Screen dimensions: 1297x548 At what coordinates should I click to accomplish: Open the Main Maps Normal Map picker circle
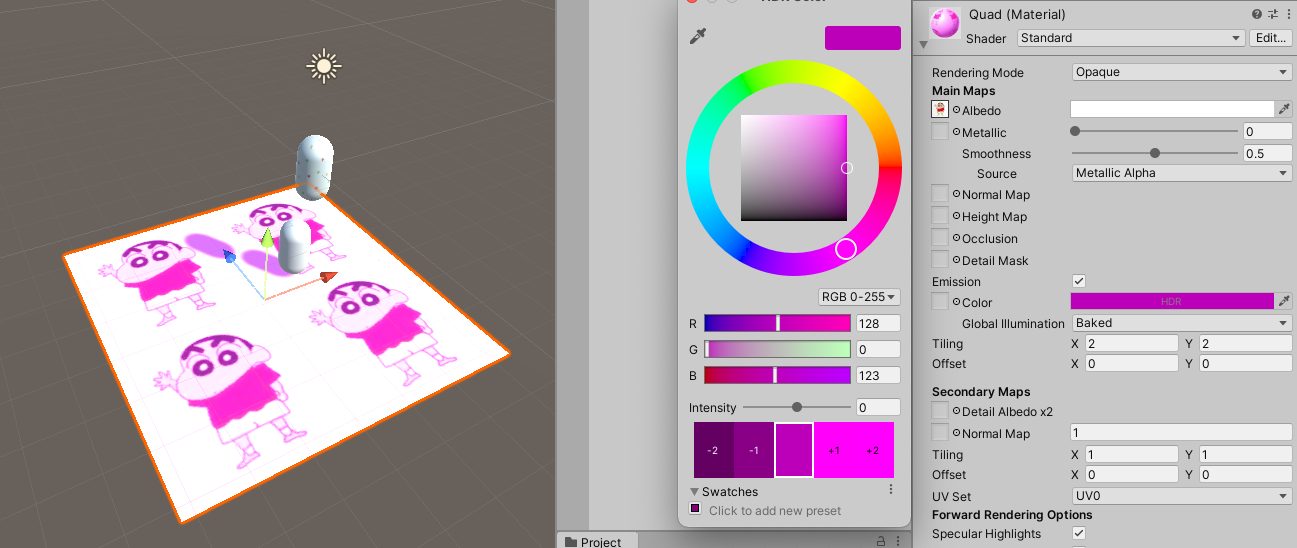coord(957,195)
